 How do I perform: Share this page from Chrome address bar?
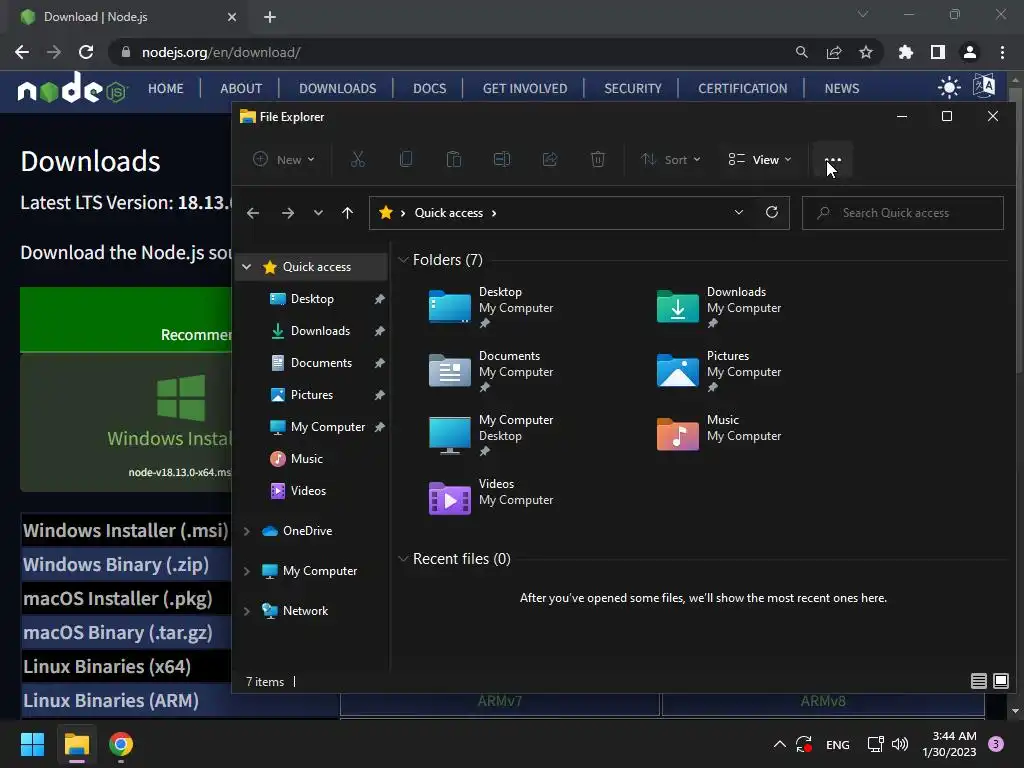coord(834,52)
